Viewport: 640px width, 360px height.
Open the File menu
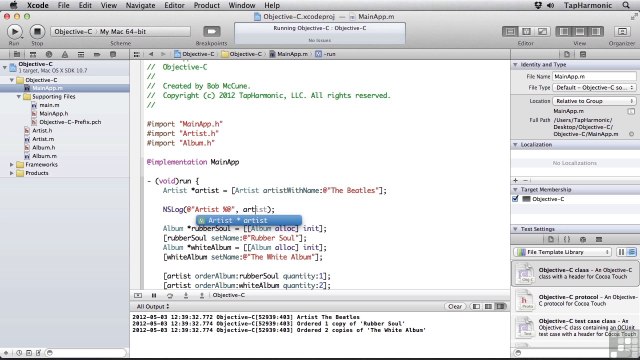tap(63, 5)
